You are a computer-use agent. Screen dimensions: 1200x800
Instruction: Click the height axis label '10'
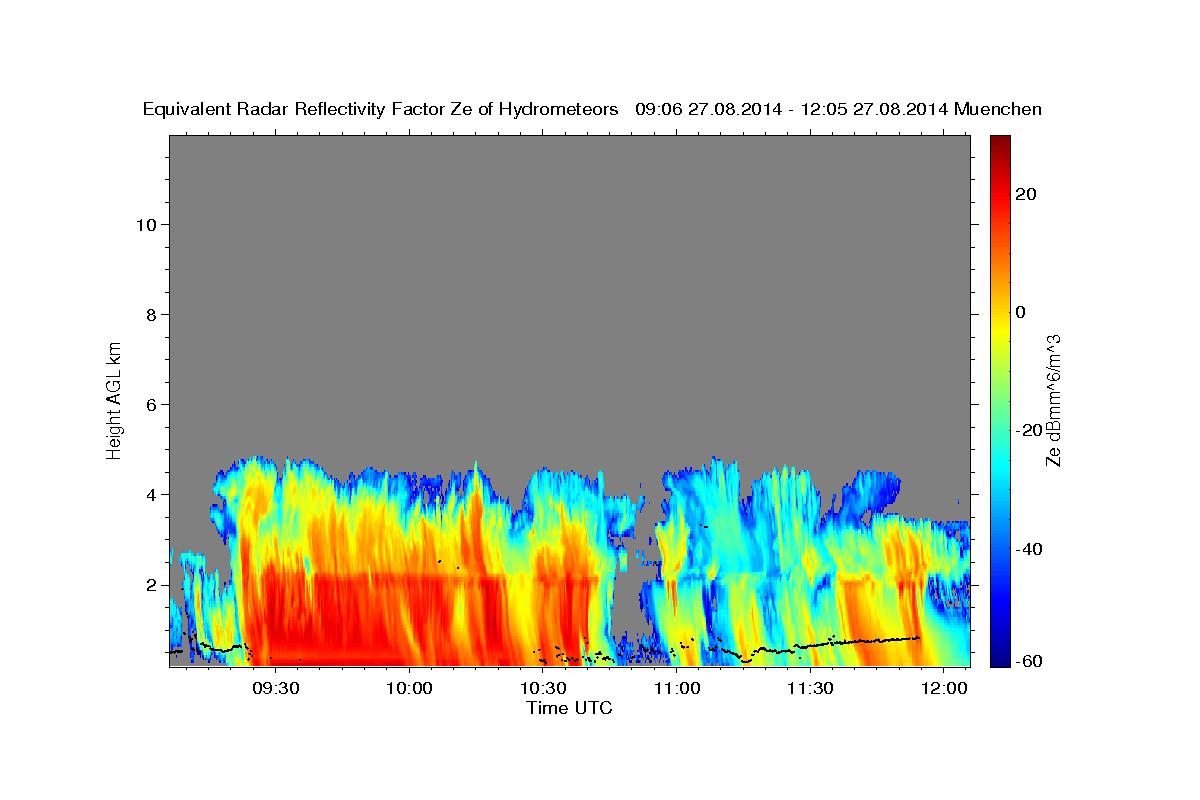click(145, 224)
